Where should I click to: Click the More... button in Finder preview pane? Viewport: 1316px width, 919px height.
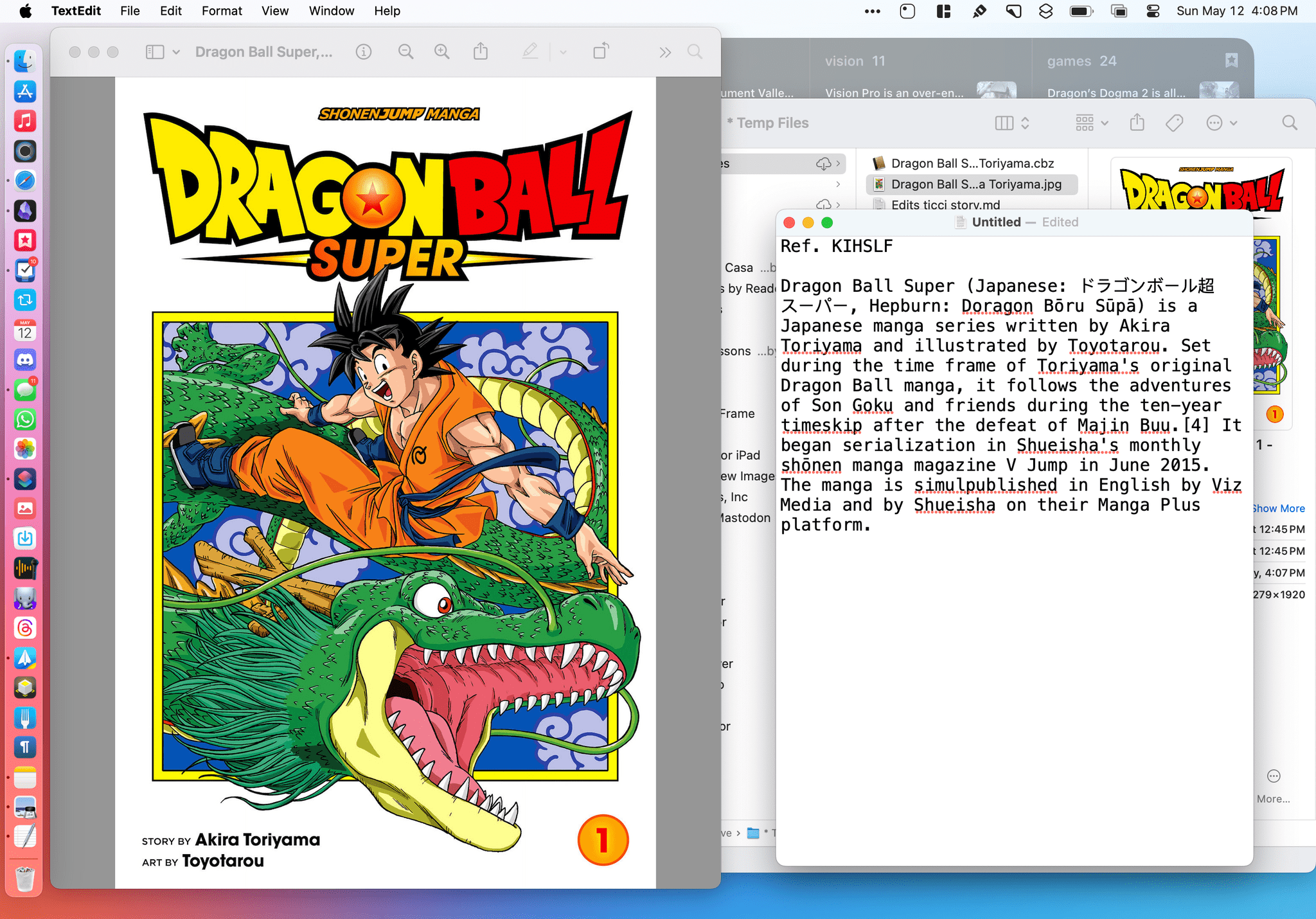[1274, 786]
